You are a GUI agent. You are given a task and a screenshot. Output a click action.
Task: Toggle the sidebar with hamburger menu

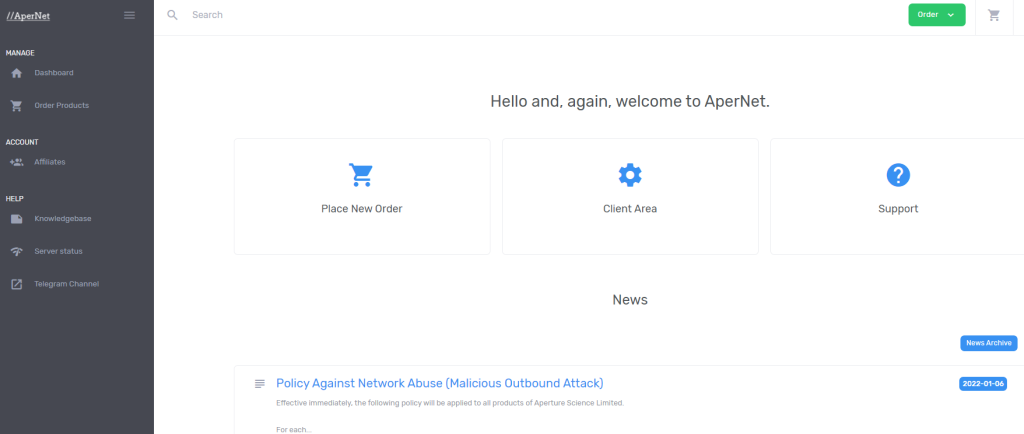(x=129, y=16)
